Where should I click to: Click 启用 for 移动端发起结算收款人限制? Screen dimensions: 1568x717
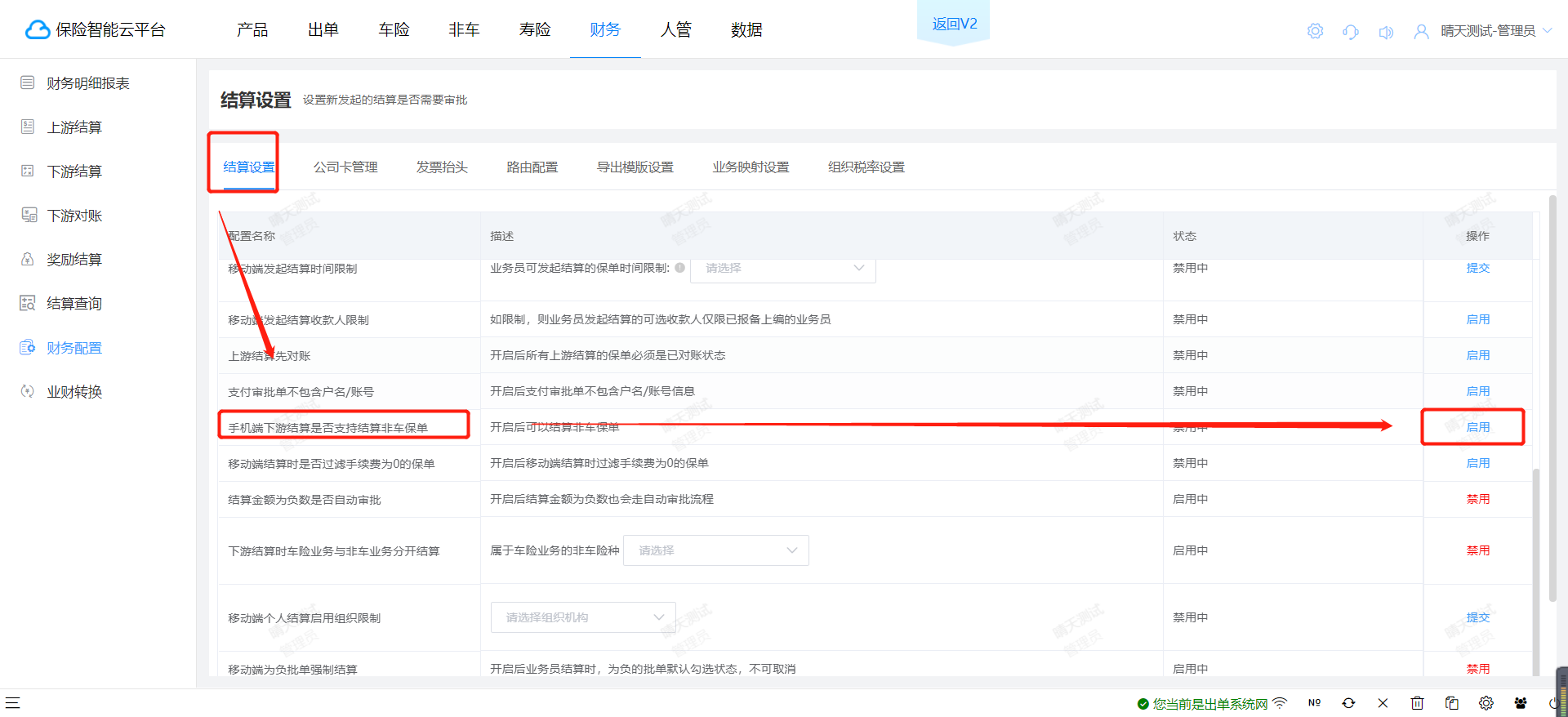(1478, 319)
